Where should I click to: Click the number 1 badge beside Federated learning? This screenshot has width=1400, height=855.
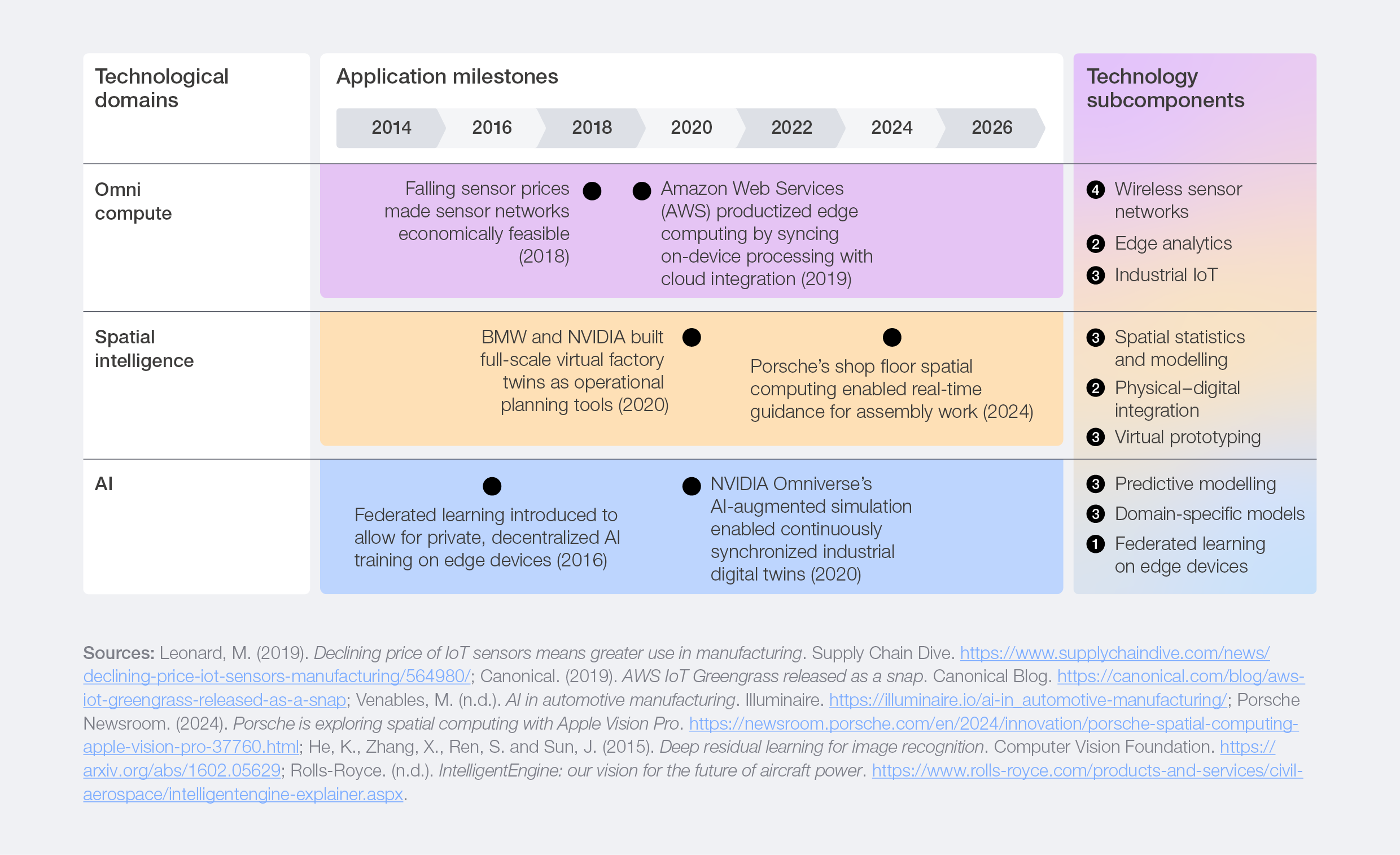1095,544
